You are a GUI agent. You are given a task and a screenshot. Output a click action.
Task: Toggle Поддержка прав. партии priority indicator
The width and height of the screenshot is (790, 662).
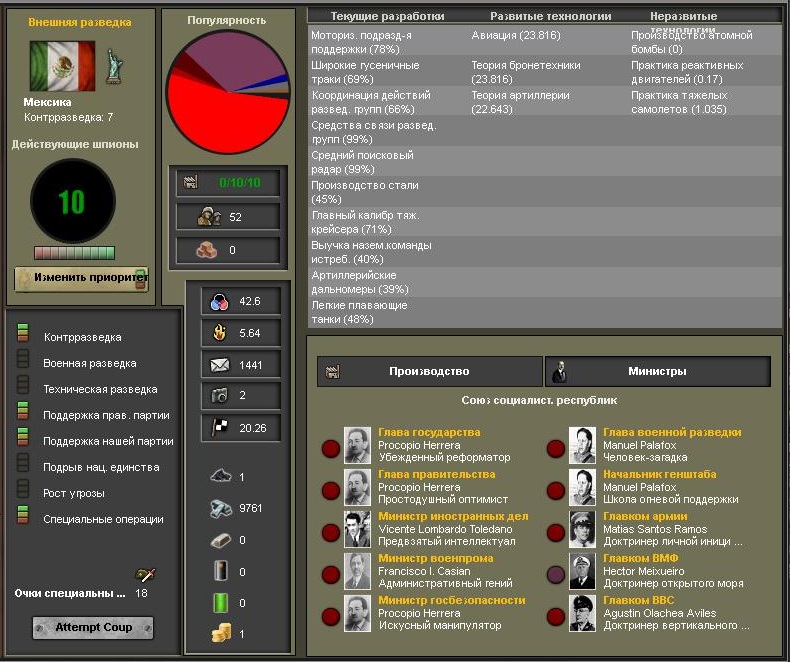coord(23,411)
